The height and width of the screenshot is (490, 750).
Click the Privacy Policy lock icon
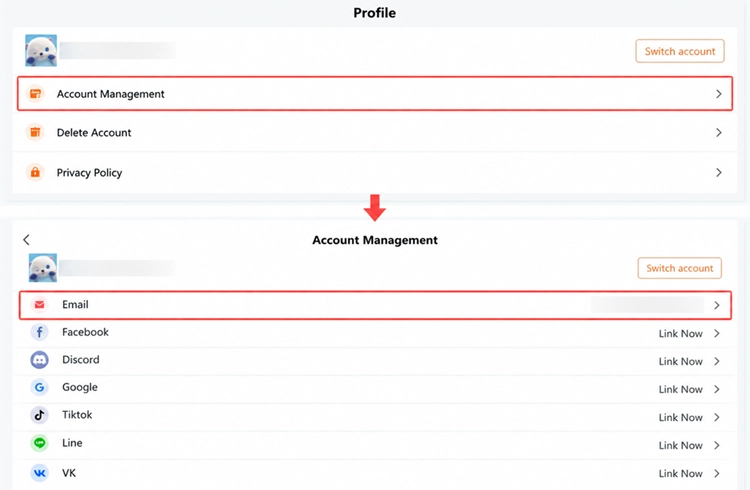35,172
